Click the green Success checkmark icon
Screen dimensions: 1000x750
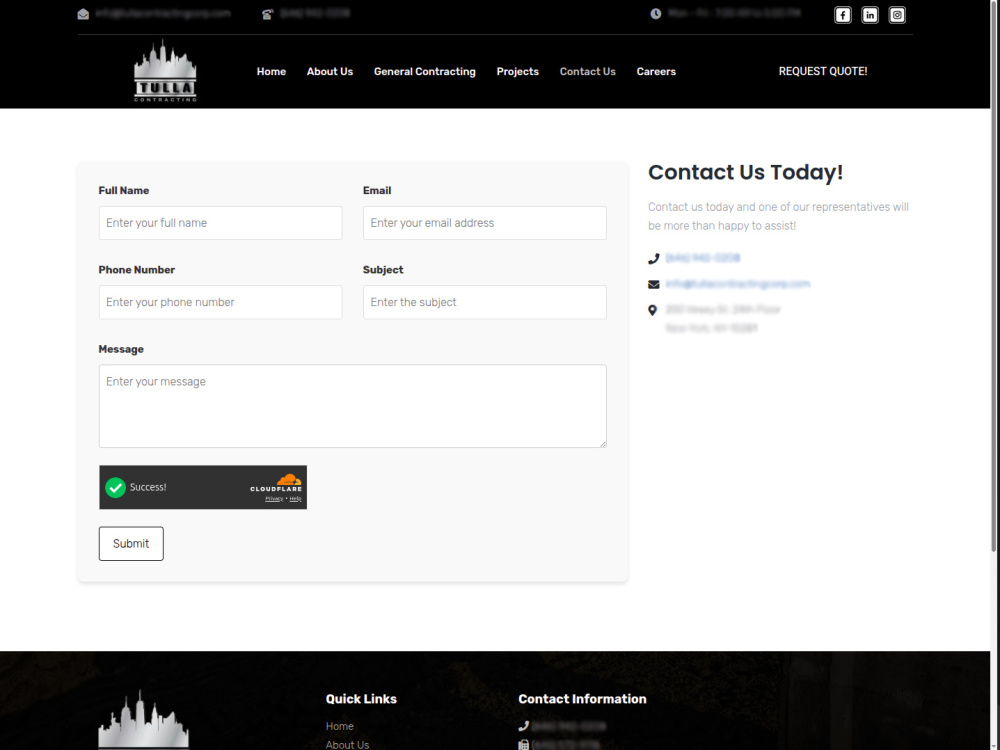(x=115, y=487)
